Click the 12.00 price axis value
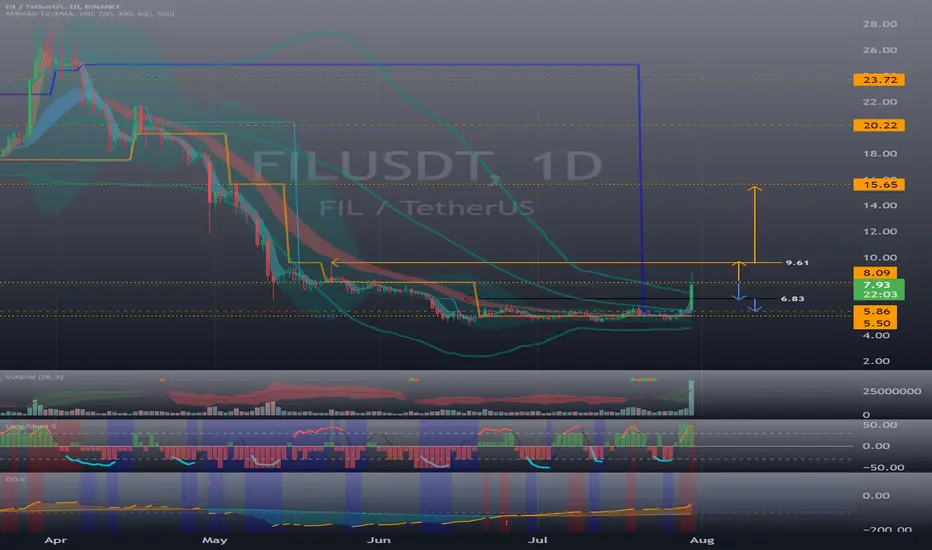The height and width of the screenshot is (550, 932). pyautogui.click(x=880, y=231)
